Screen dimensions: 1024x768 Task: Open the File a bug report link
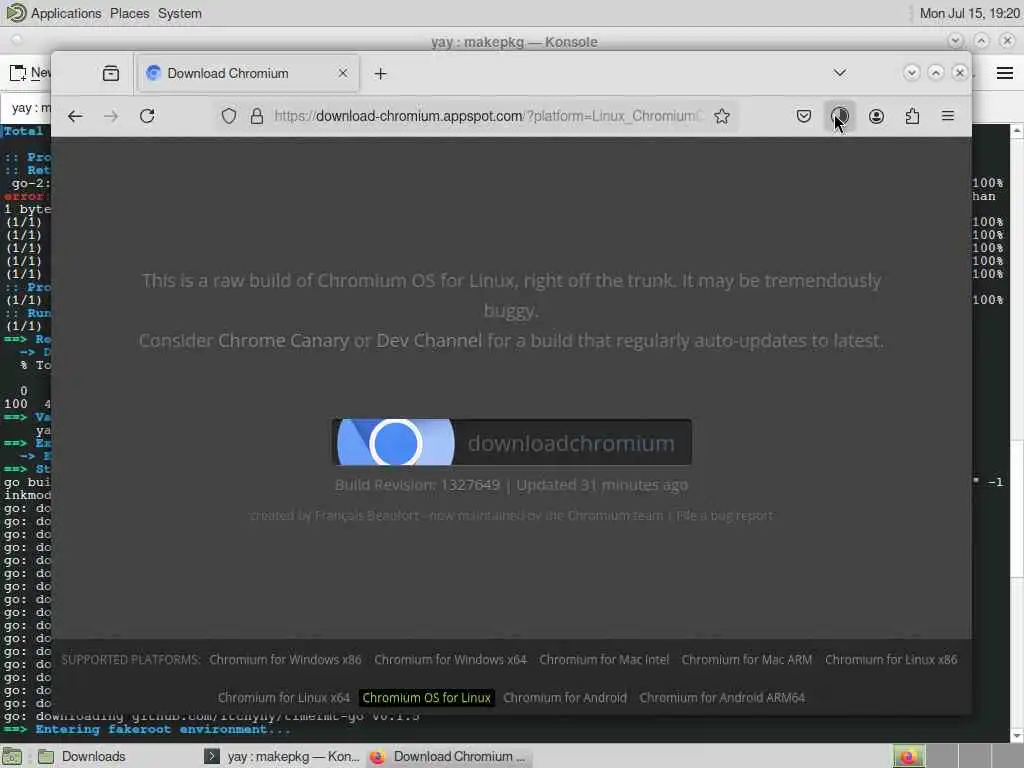724,515
